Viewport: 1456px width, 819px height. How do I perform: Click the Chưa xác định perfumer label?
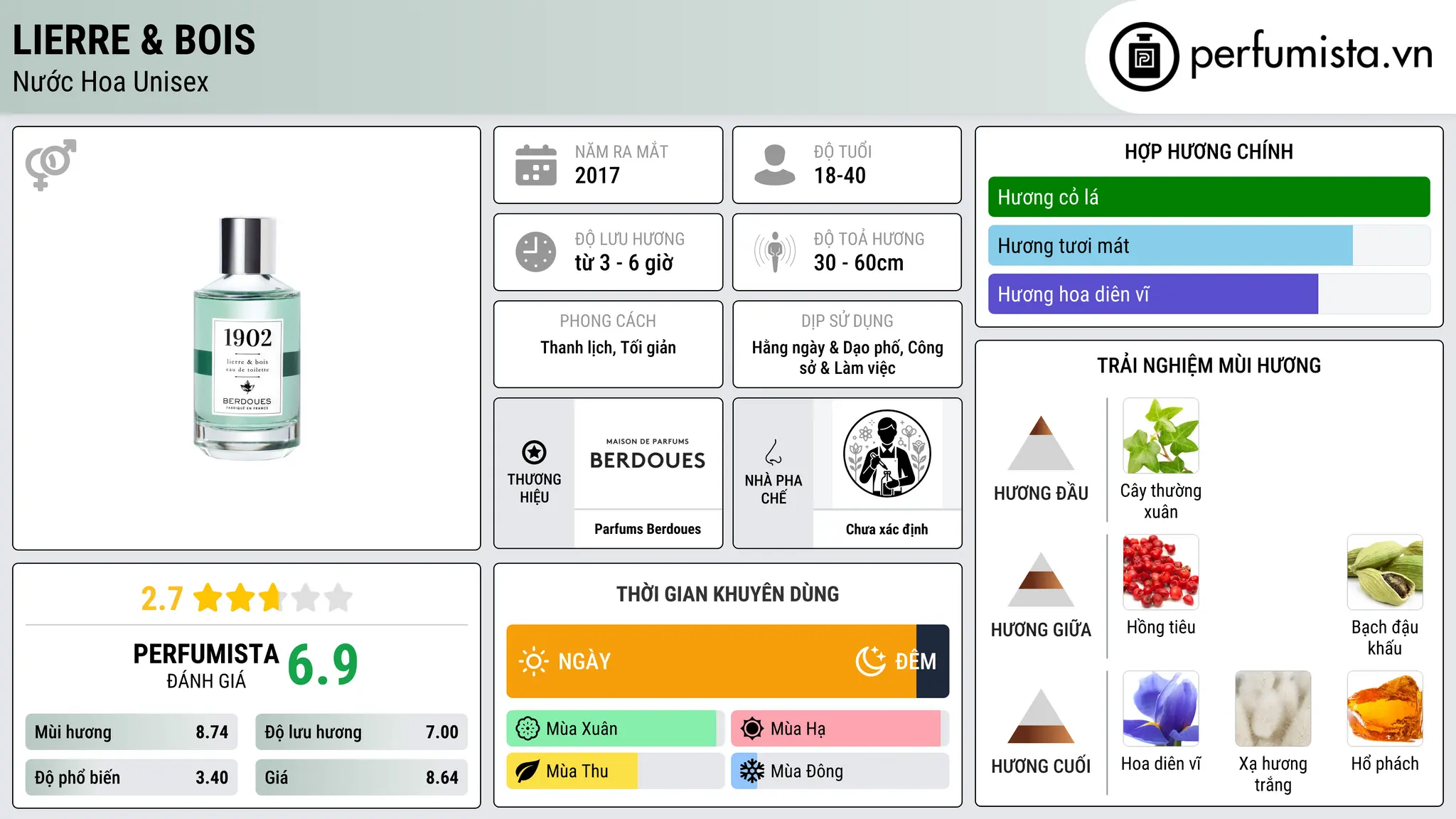pyautogui.click(x=887, y=529)
